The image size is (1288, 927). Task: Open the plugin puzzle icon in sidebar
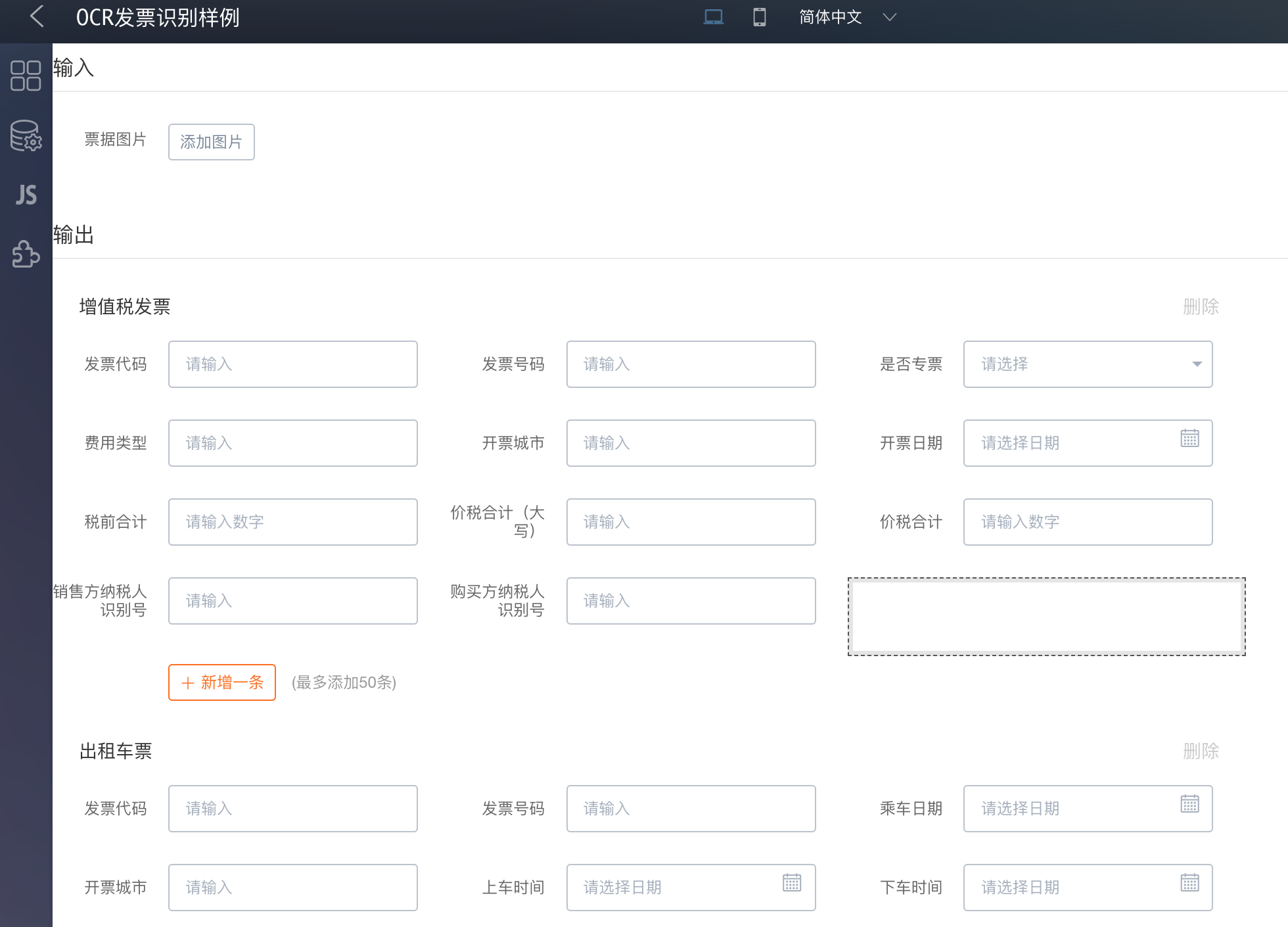(x=26, y=254)
